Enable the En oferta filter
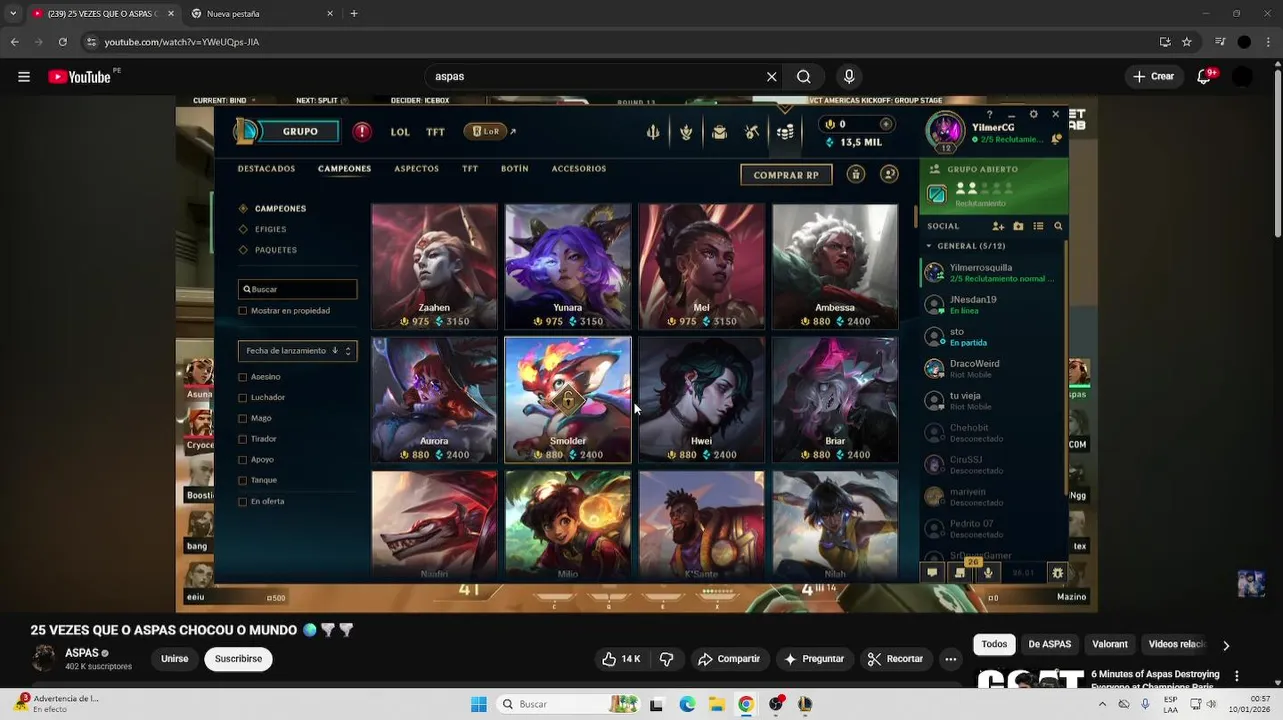The image size is (1283, 720). point(242,502)
